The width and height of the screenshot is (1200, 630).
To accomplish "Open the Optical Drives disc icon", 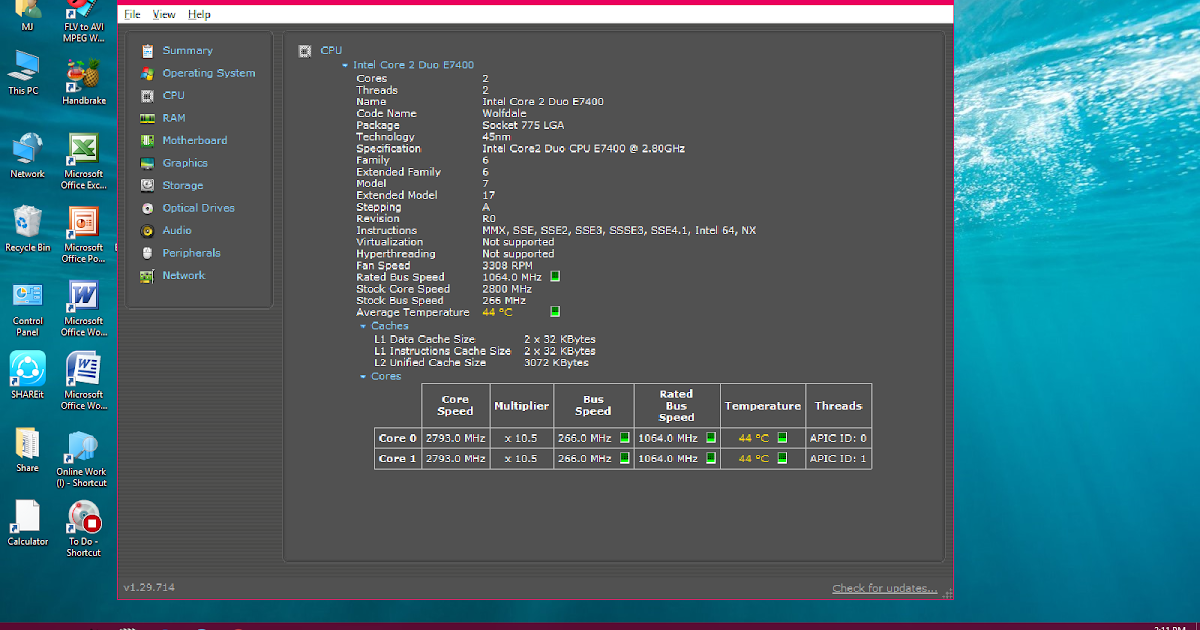I will [147, 208].
